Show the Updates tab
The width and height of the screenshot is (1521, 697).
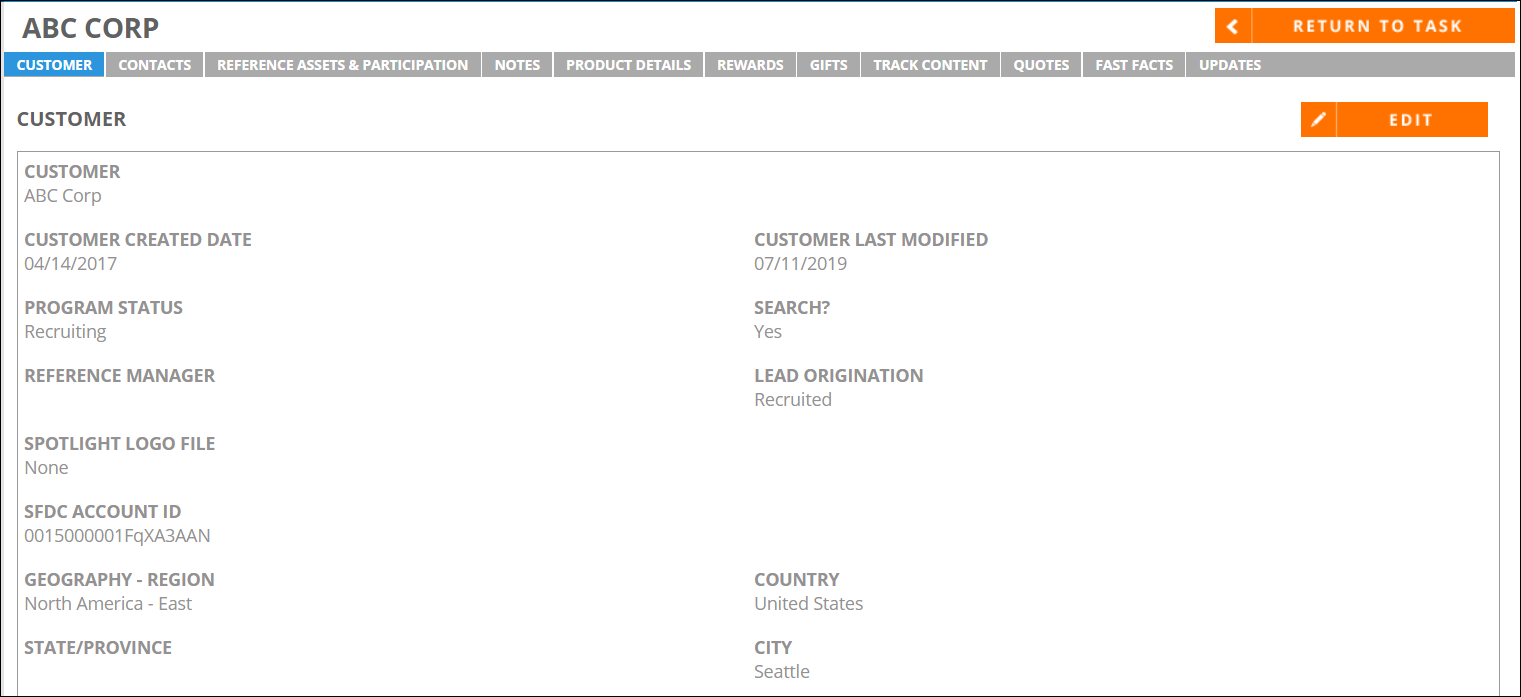point(1230,65)
